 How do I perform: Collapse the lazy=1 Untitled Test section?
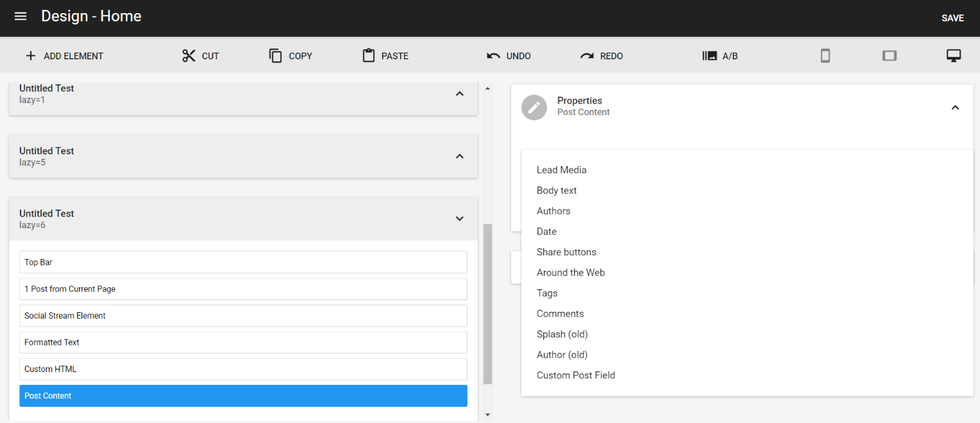459,94
